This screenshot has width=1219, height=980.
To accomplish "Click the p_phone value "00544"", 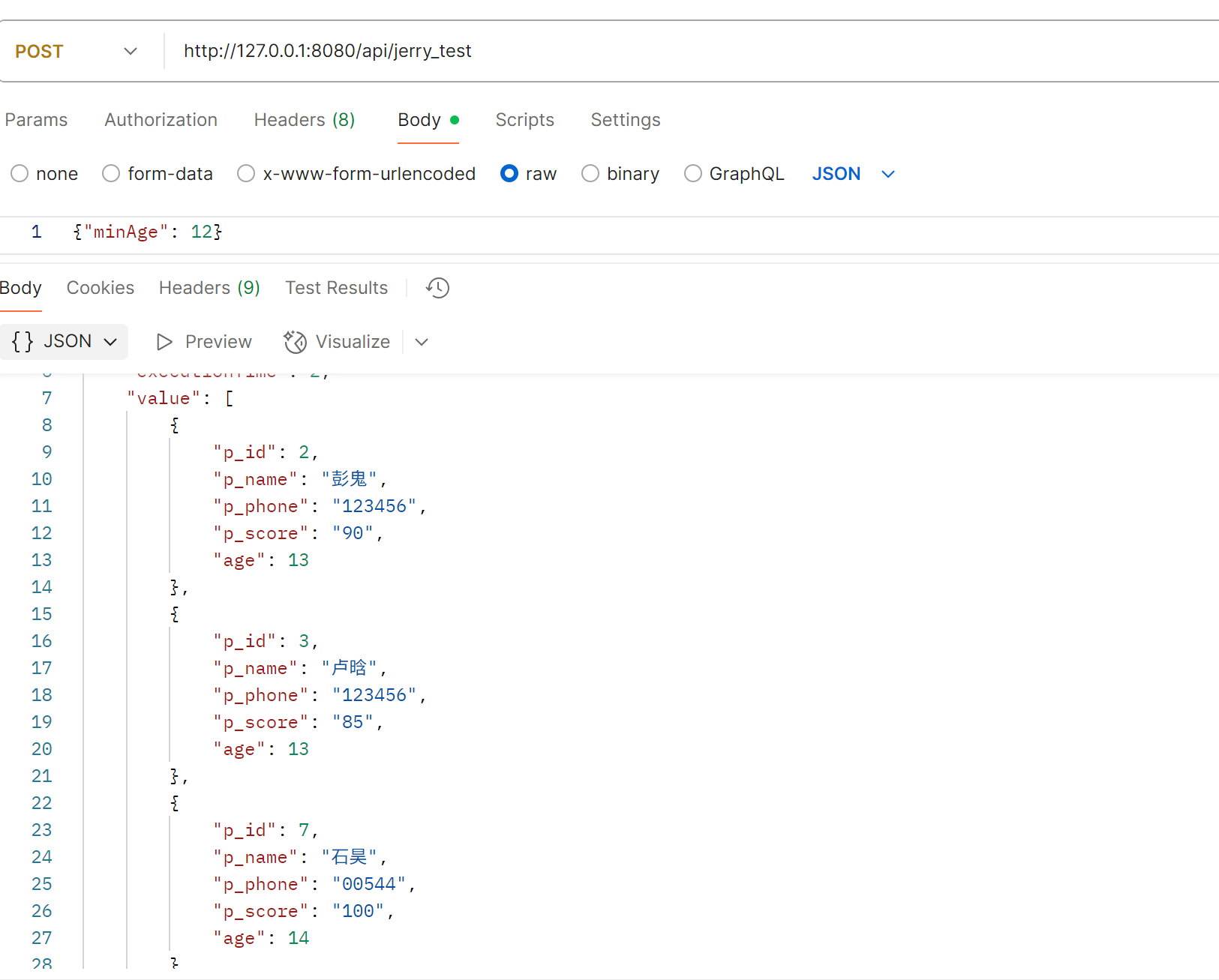I will pyautogui.click(x=368, y=884).
